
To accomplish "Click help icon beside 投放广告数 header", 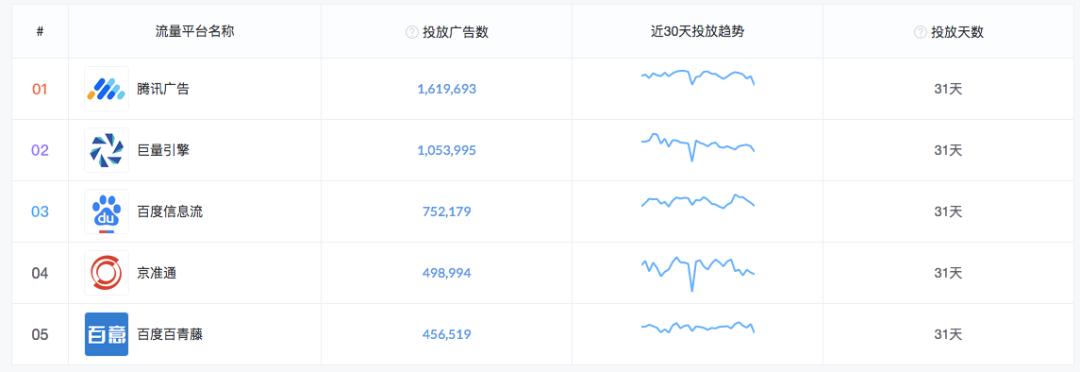I will click(x=412, y=32).
